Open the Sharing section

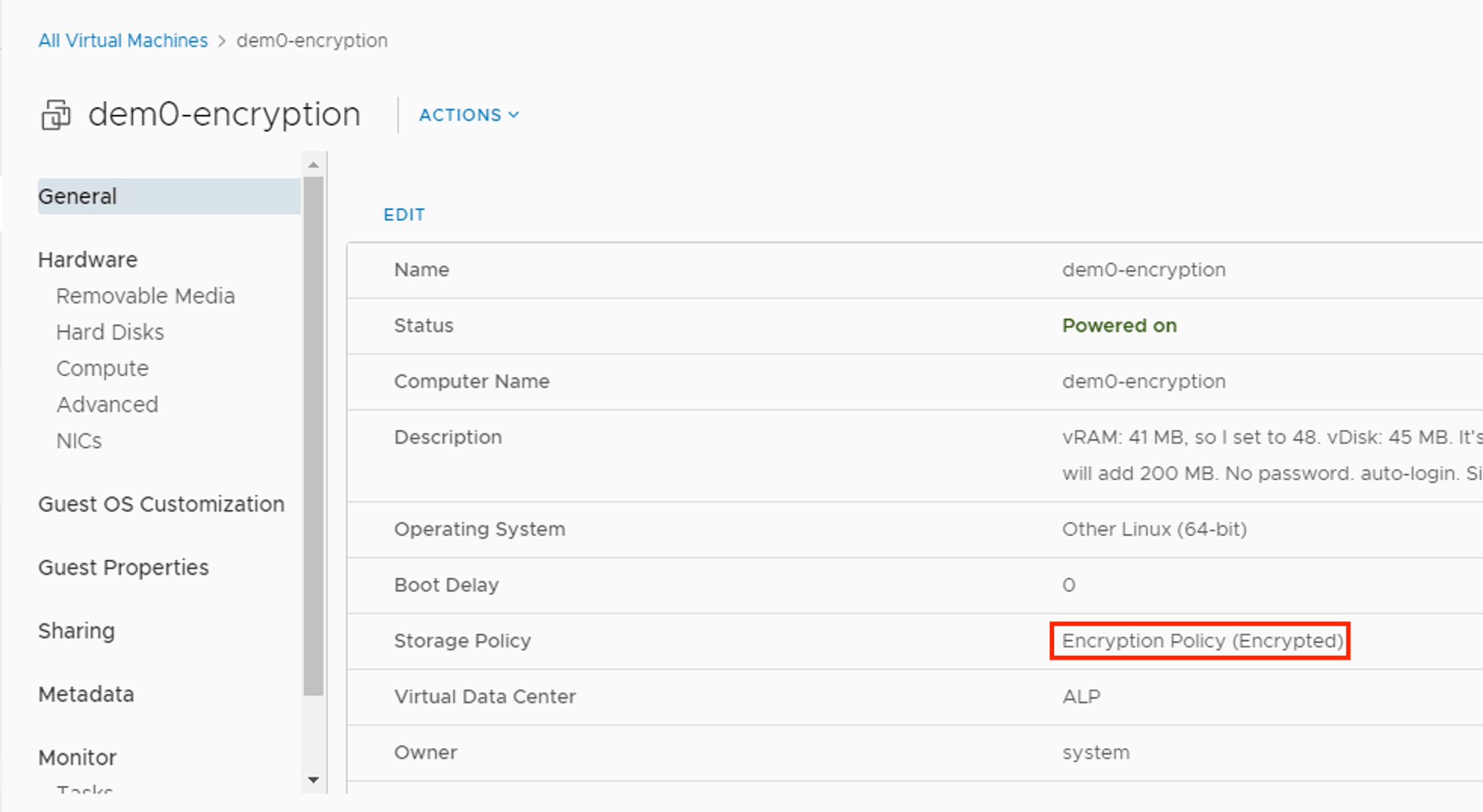[76, 631]
